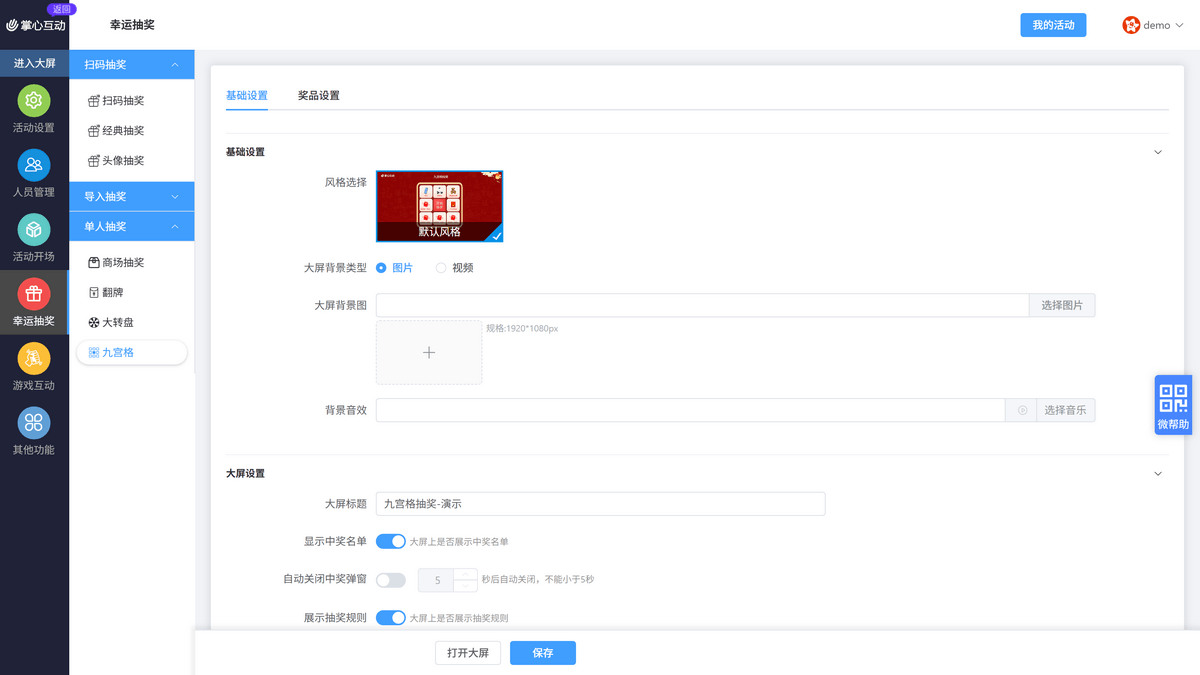Toggle 展示抽奖规则 switch
Viewport: 1200px width, 675px height.
(x=391, y=617)
